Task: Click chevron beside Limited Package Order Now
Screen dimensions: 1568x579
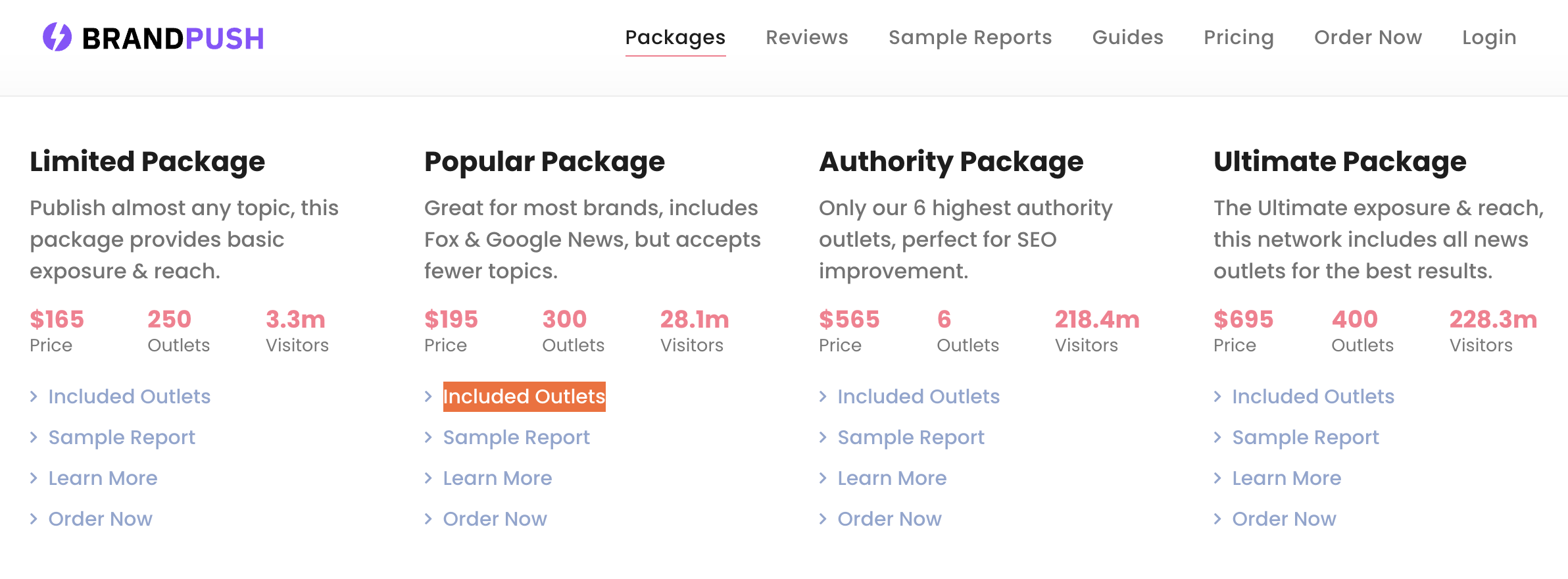Action: [34, 519]
